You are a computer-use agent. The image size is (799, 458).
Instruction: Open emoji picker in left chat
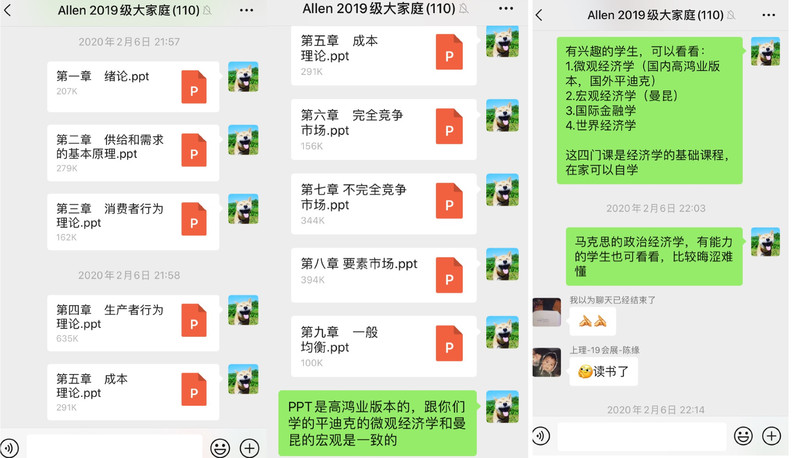220,448
